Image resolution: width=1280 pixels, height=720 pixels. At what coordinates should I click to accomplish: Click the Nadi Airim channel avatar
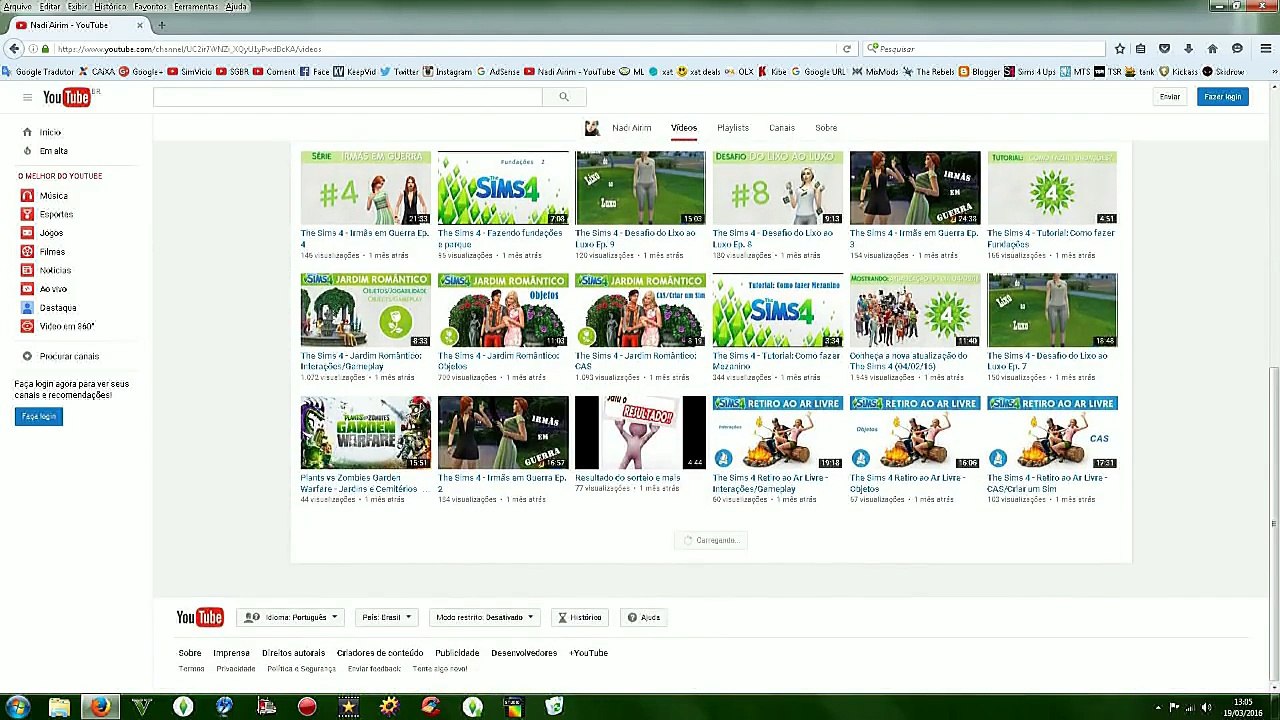(592, 128)
